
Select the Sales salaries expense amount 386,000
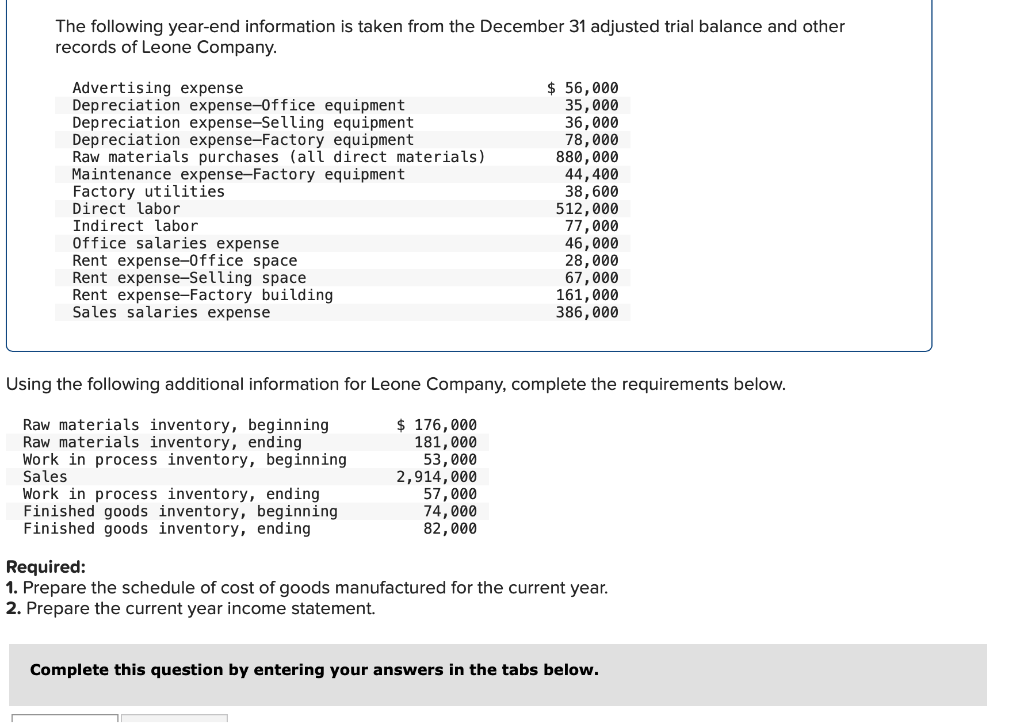pos(587,312)
